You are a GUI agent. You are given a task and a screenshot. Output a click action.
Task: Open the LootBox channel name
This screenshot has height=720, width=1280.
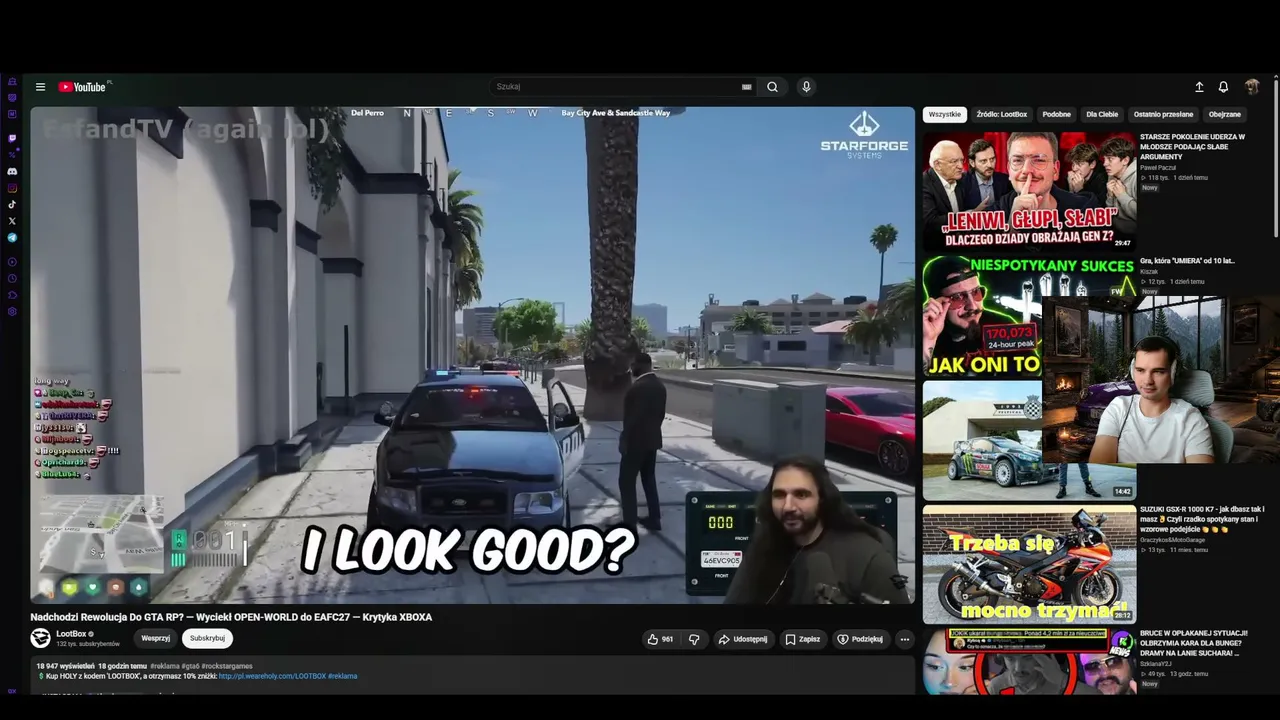(71, 634)
